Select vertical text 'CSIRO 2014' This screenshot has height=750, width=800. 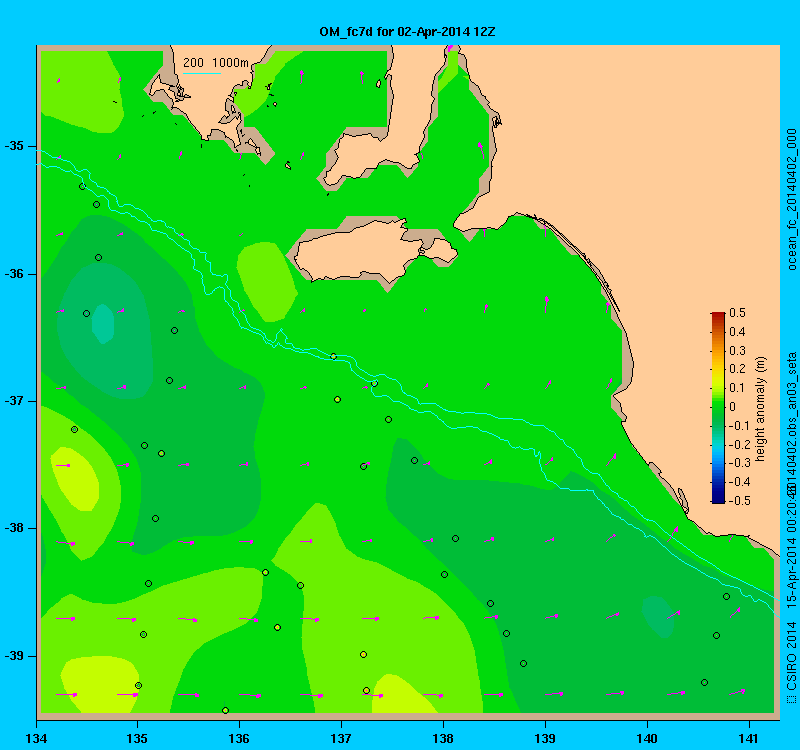coord(791,656)
